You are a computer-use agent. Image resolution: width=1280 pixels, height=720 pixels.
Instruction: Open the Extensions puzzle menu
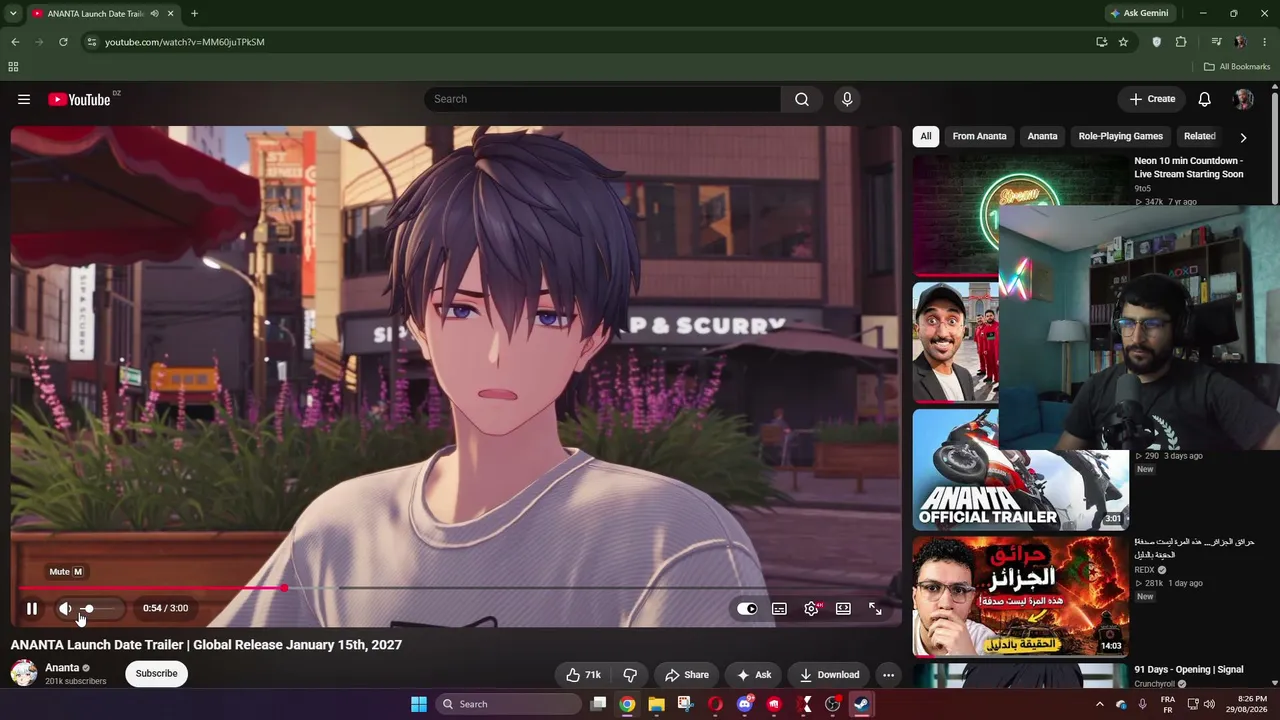point(1181,42)
